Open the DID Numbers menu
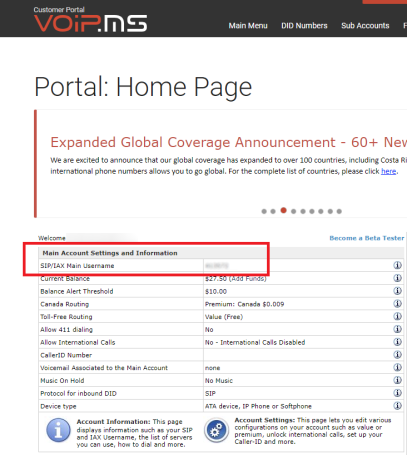The height and width of the screenshot is (455, 407). 304,26
